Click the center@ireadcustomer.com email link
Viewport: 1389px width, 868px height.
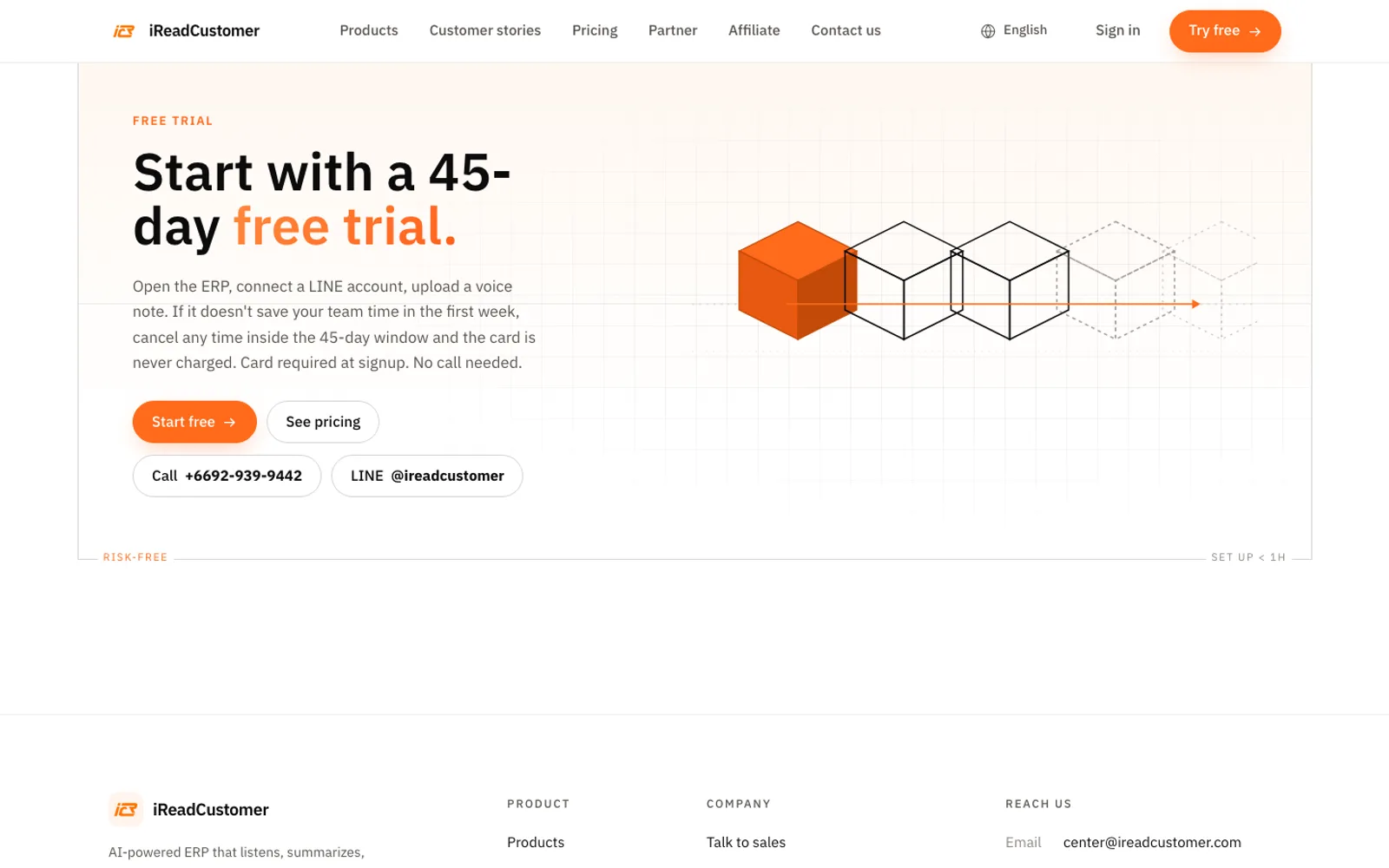tap(1152, 842)
